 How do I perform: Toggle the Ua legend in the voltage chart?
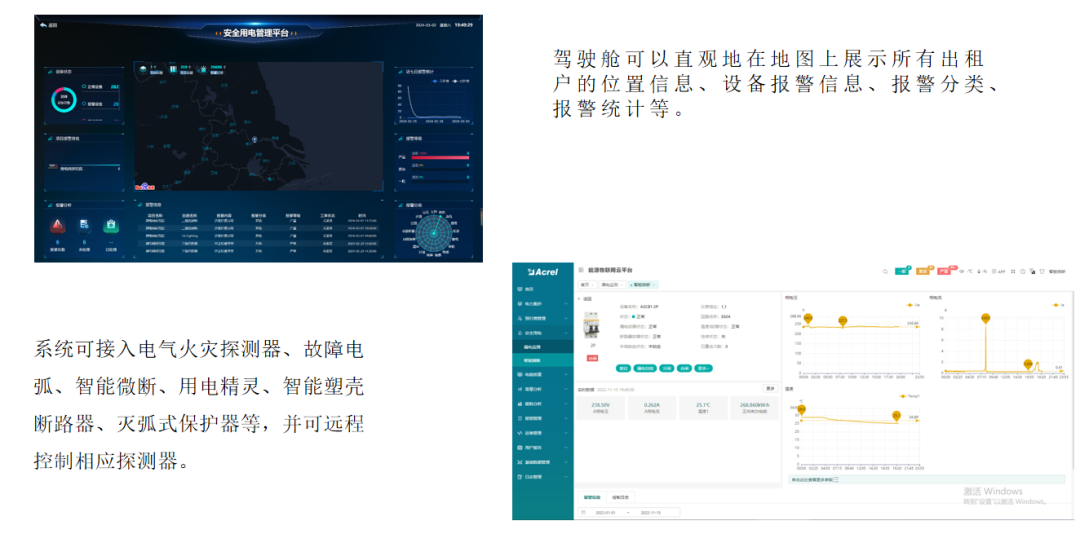pyautogui.click(x=911, y=305)
